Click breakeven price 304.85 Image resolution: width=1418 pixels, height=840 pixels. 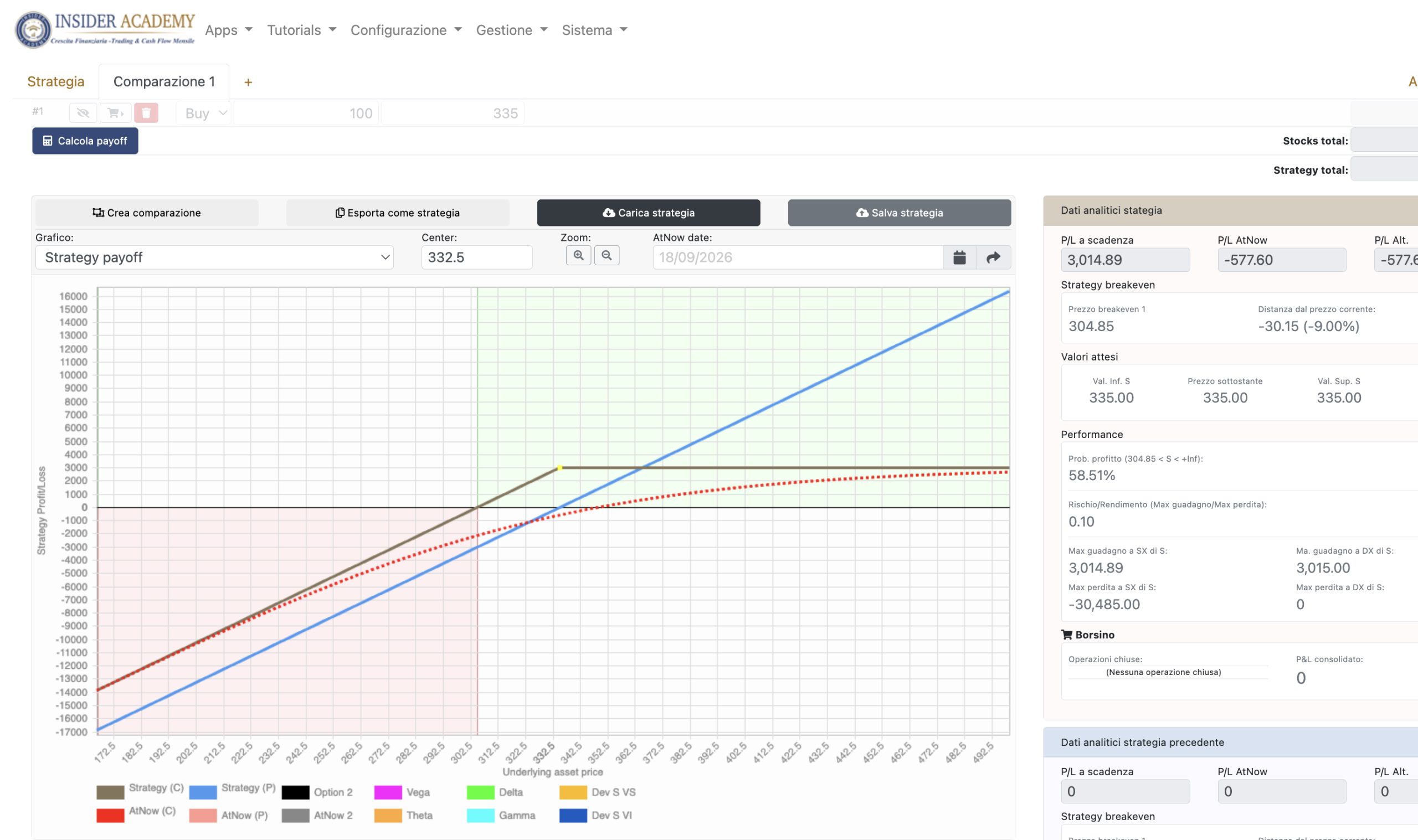(1091, 326)
